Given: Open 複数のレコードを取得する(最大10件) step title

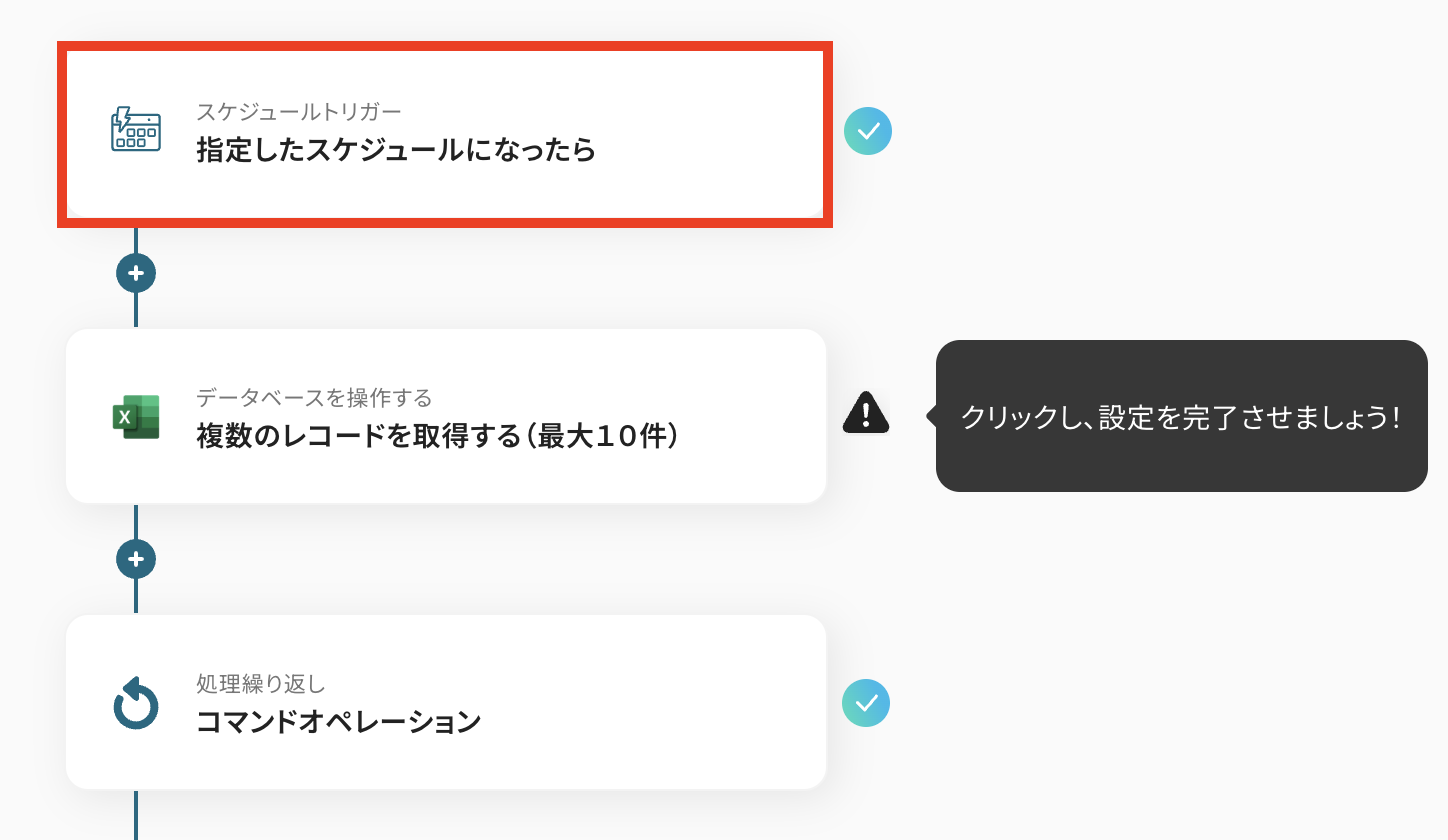Looking at the screenshot, I should [438, 437].
